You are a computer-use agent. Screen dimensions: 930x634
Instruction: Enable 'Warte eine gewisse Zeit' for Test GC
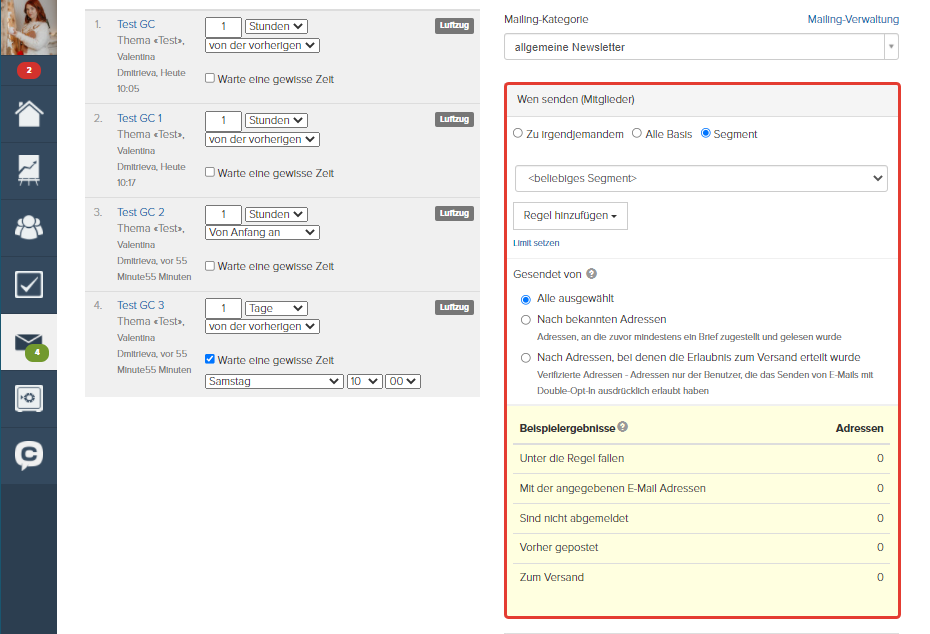[210, 78]
